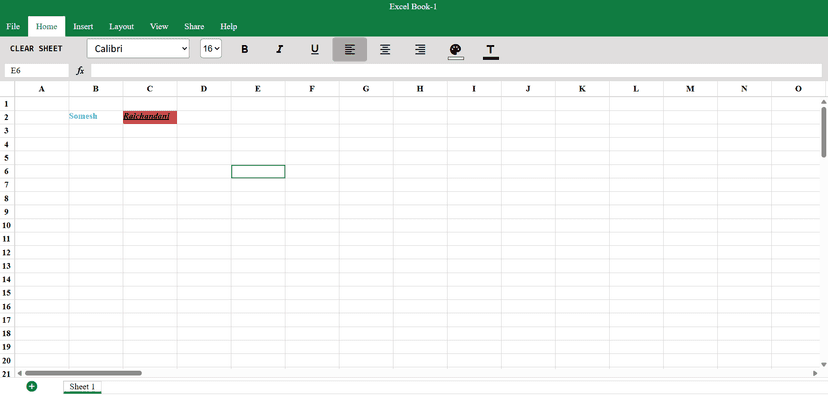Click the horizontal scrollbar left arrow
This screenshot has width=828, height=396.
click(20, 373)
